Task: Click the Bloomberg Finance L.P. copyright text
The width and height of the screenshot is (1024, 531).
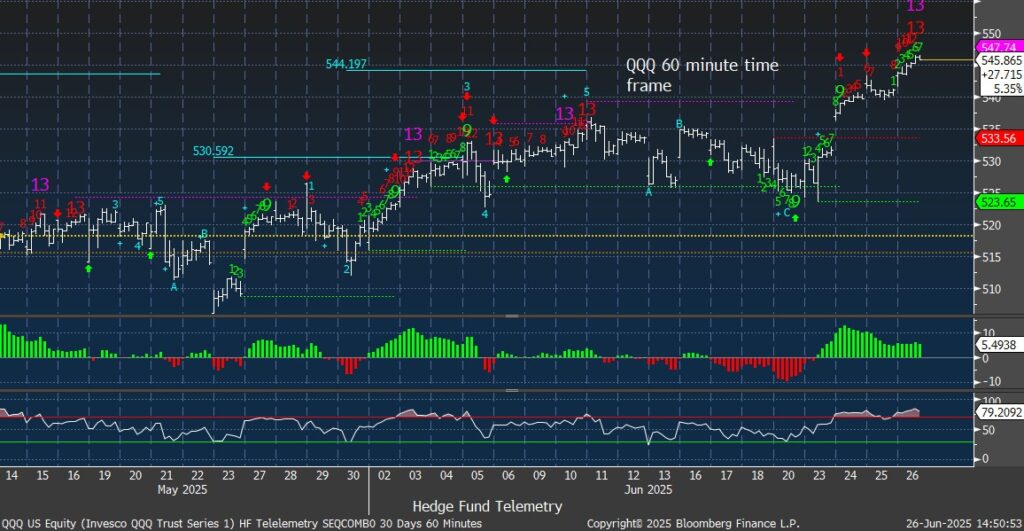Action: (x=693, y=523)
